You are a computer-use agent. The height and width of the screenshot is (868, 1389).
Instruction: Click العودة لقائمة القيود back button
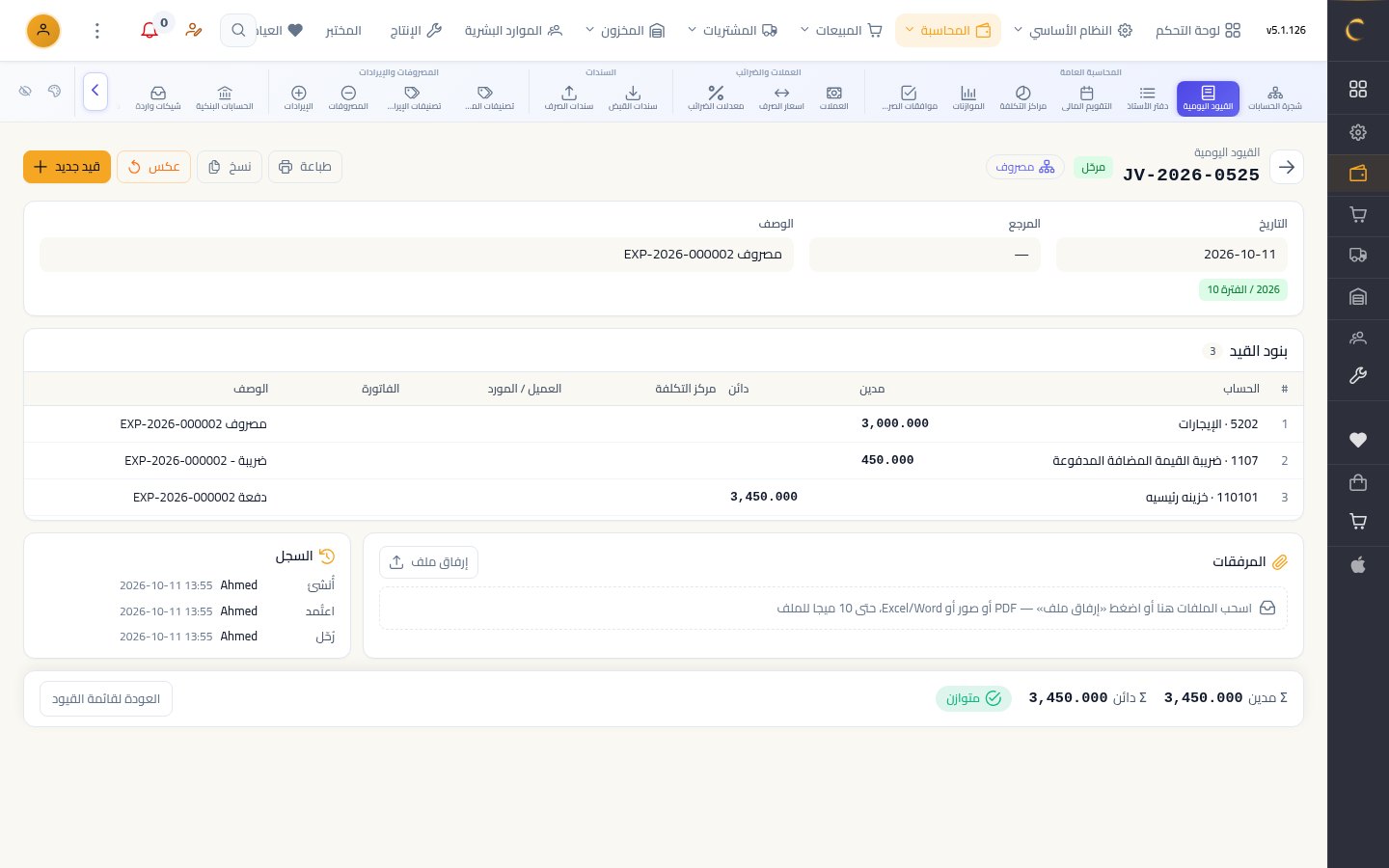click(x=106, y=698)
